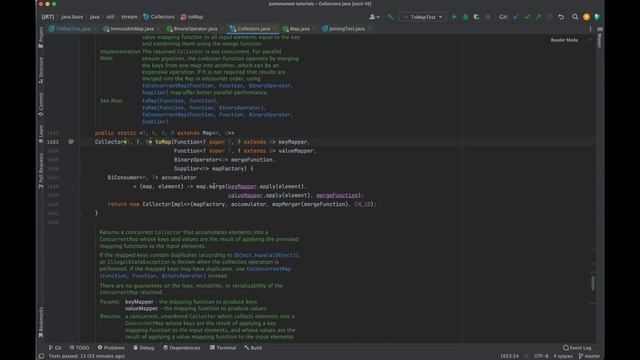This screenshot has height=360, width=640.
Task: Click the Git commit checkmark icon
Action: [x=527, y=17]
